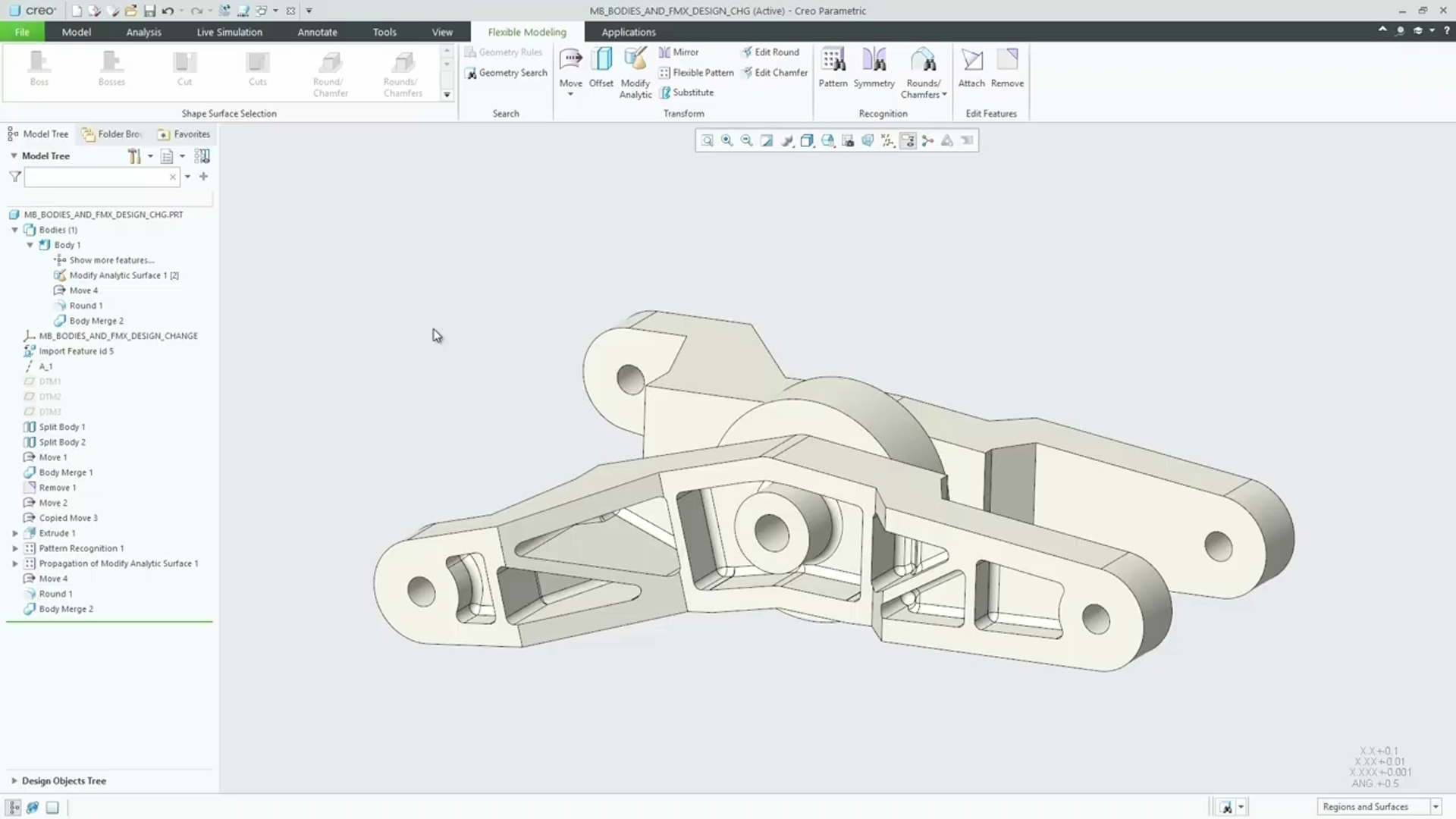The image size is (1456, 819).
Task: Switch to the Applications tab
Action: click(628, 32)
